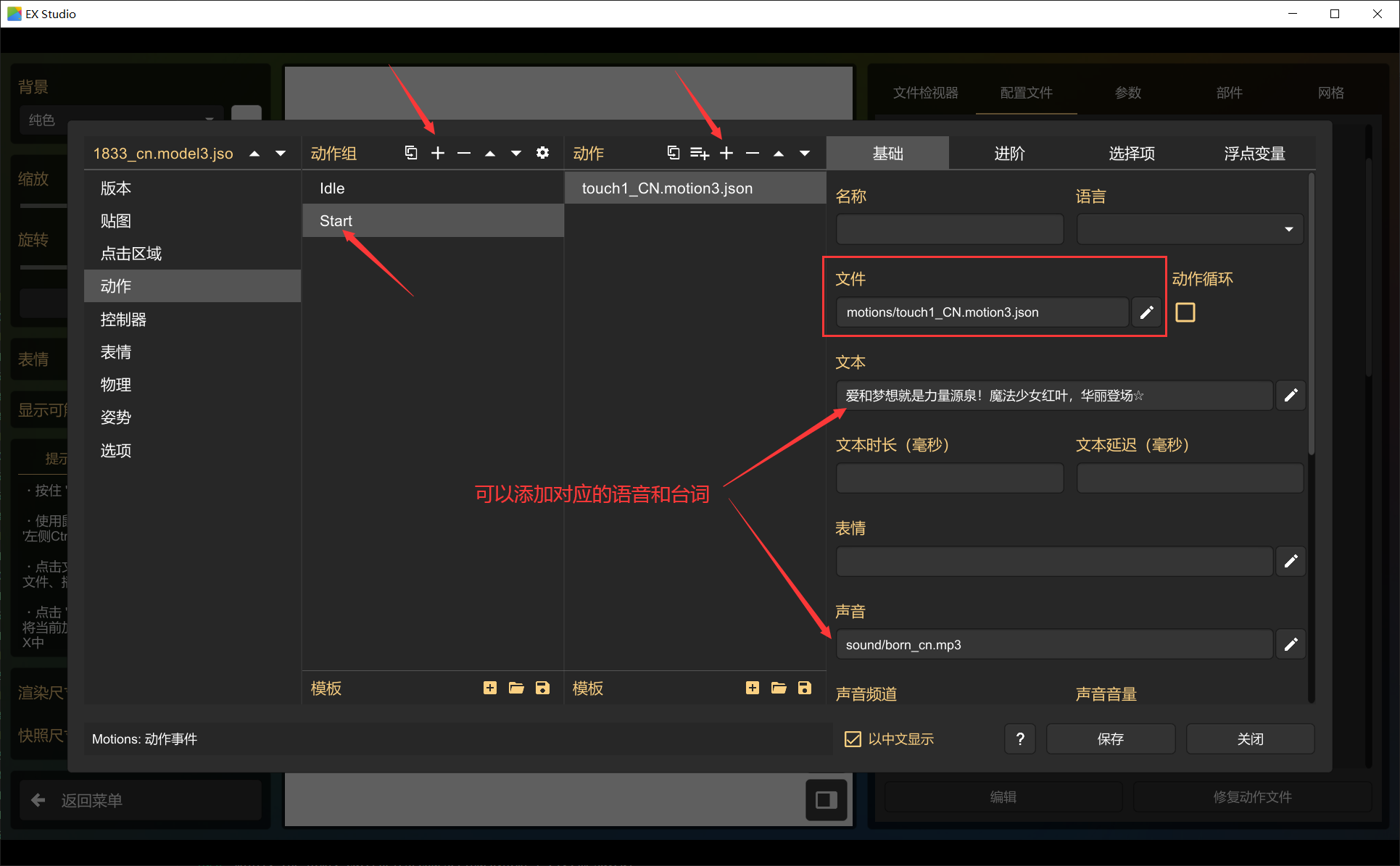The width and height of the screenshot is (1400, 866).
Task: Select Idle motion group
Action: coord(433,188)
